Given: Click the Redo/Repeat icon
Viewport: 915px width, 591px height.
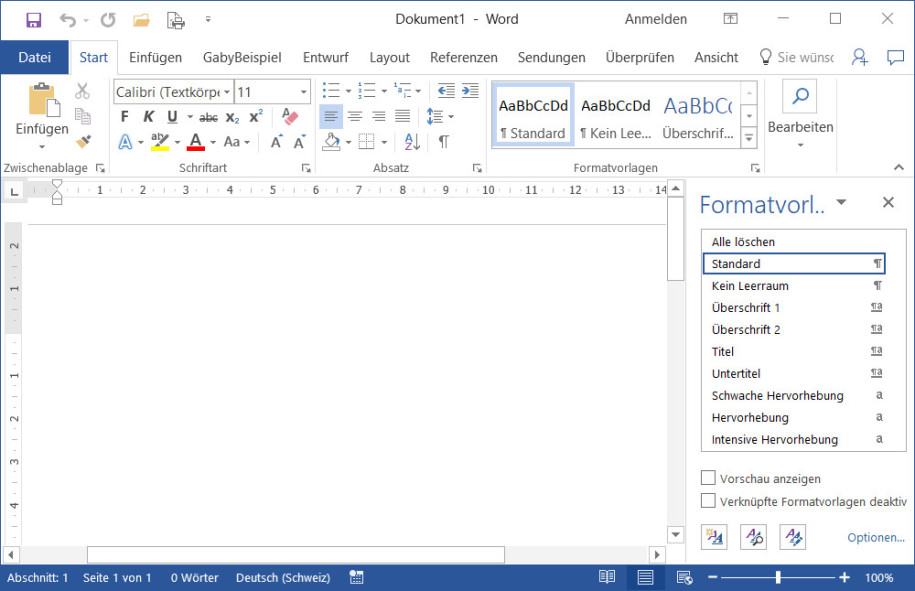Looking at the screenshot, I should 108,20.
